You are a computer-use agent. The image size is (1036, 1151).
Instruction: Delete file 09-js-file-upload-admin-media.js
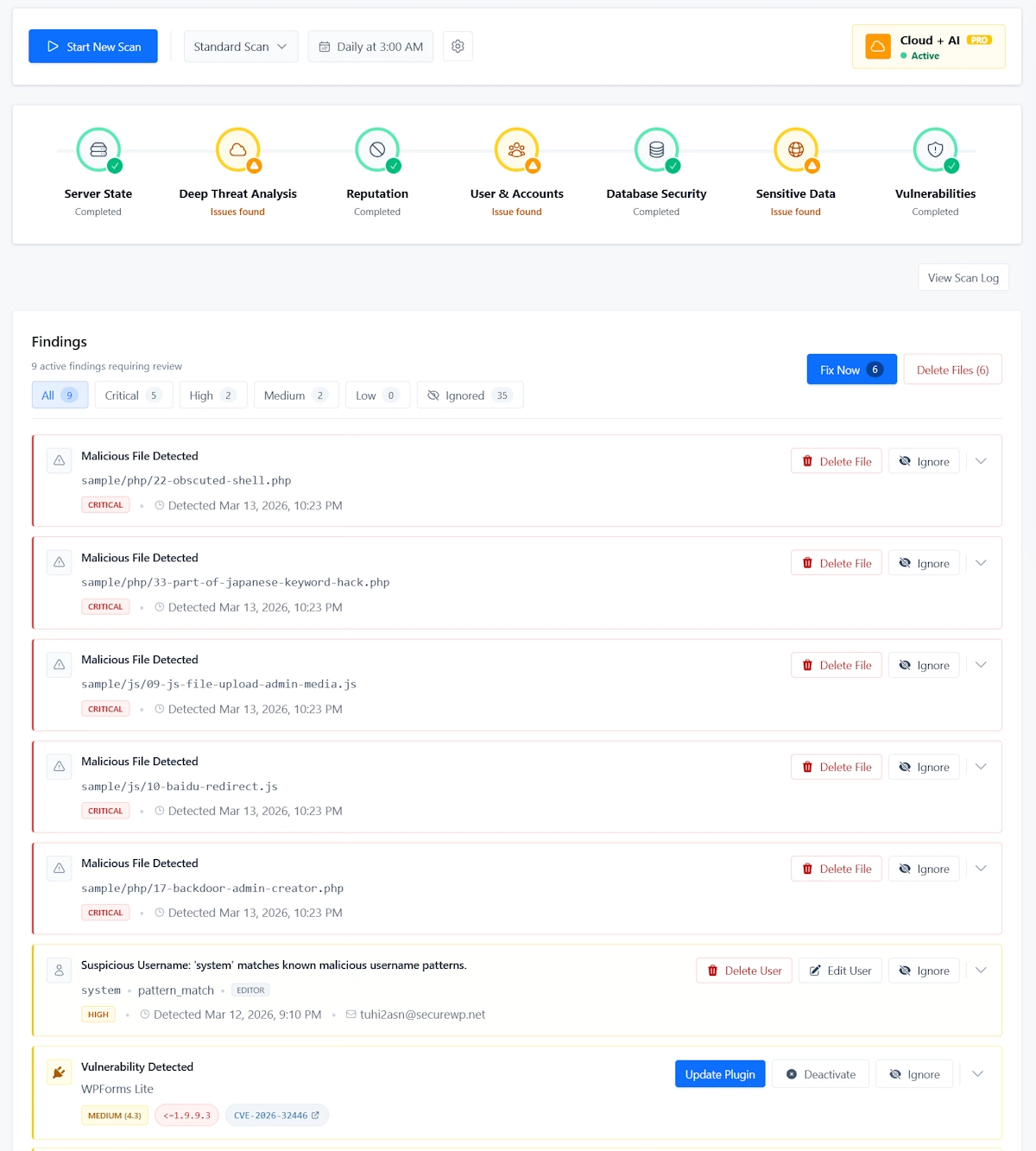coord(837,665)
